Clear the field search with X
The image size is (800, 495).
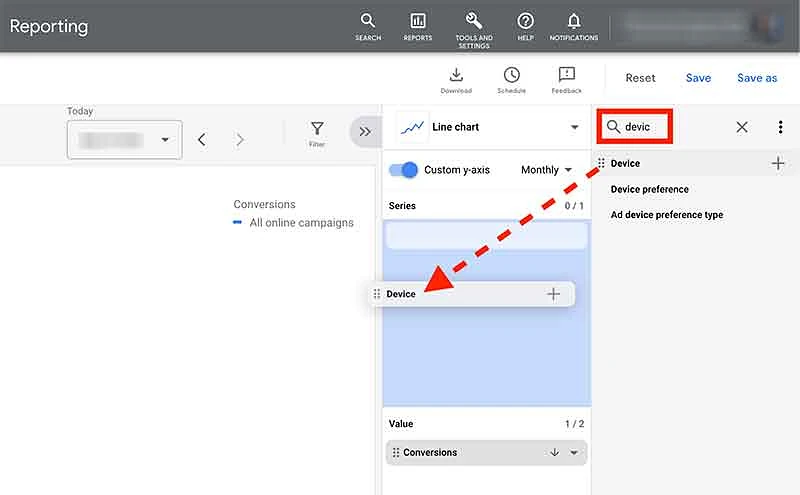pyautogui.click(x=742, y=127)
